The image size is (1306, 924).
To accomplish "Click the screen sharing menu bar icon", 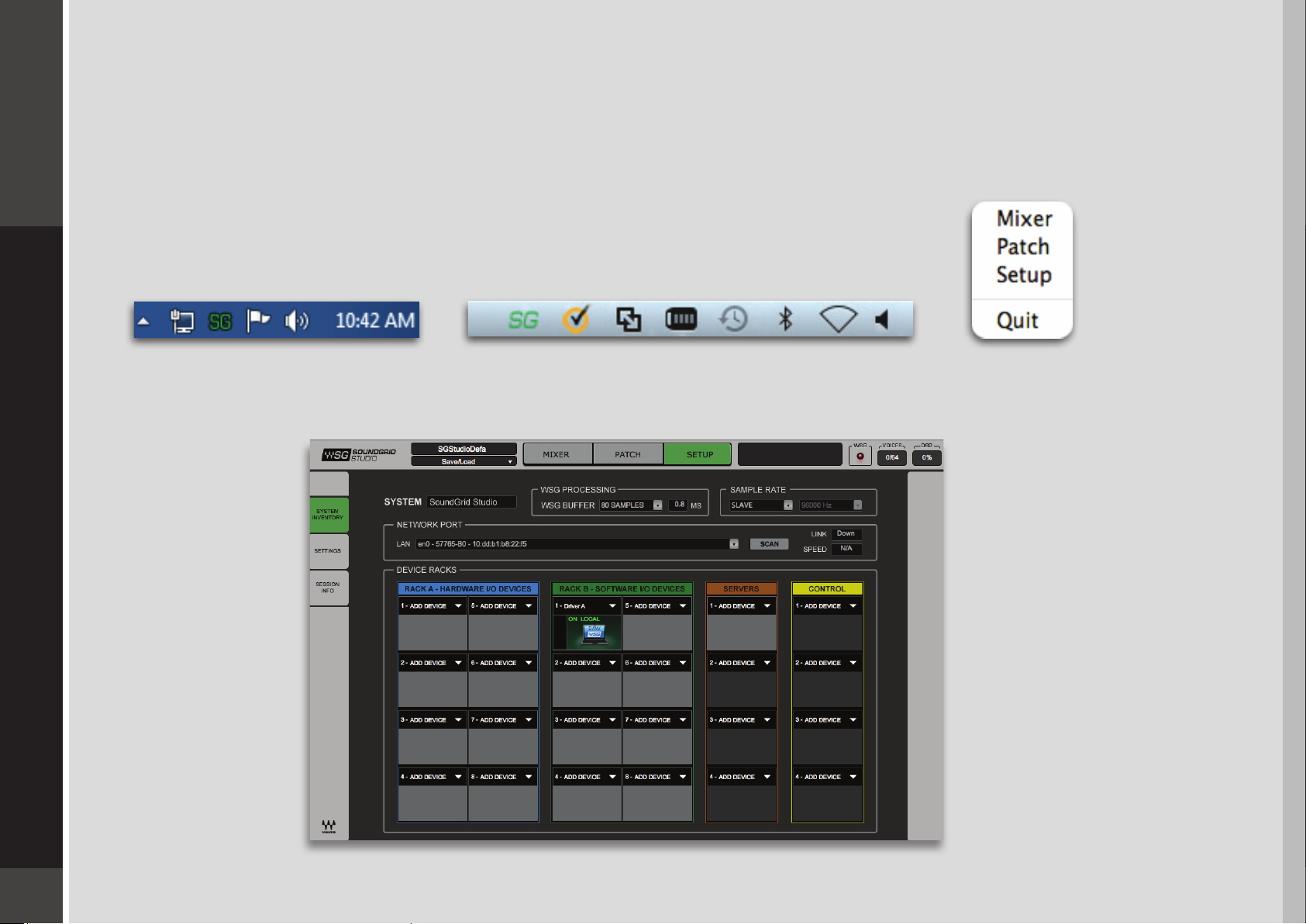I will pos(629,319).
